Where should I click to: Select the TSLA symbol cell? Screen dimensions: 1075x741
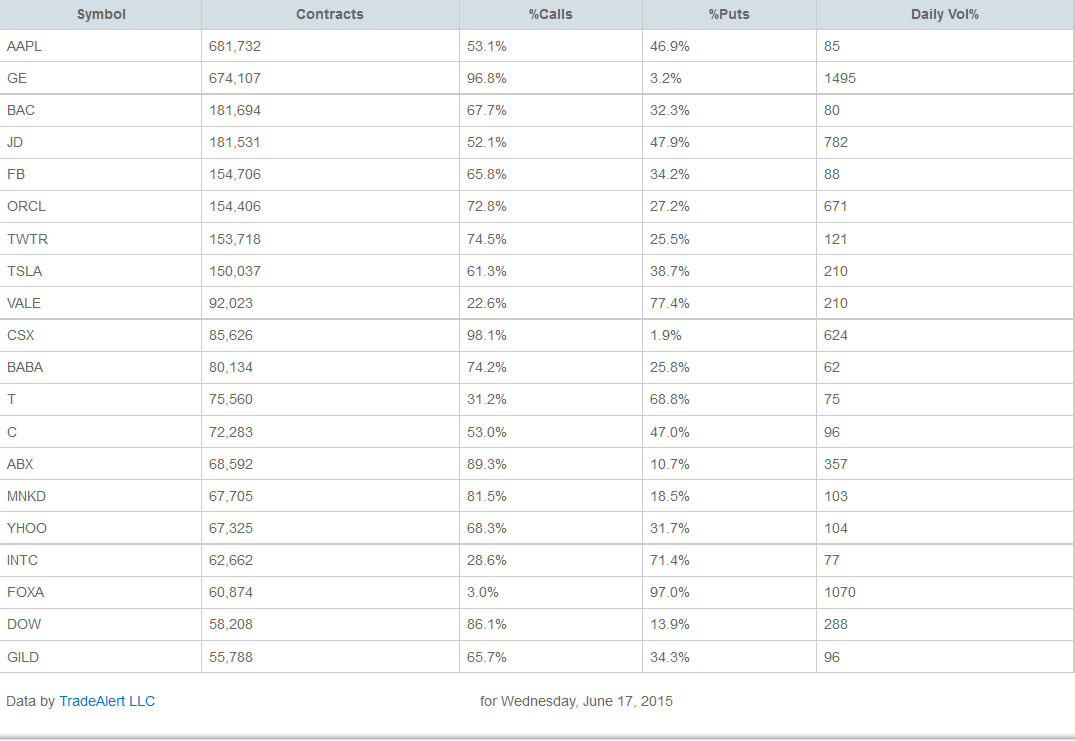pos(25,271)
